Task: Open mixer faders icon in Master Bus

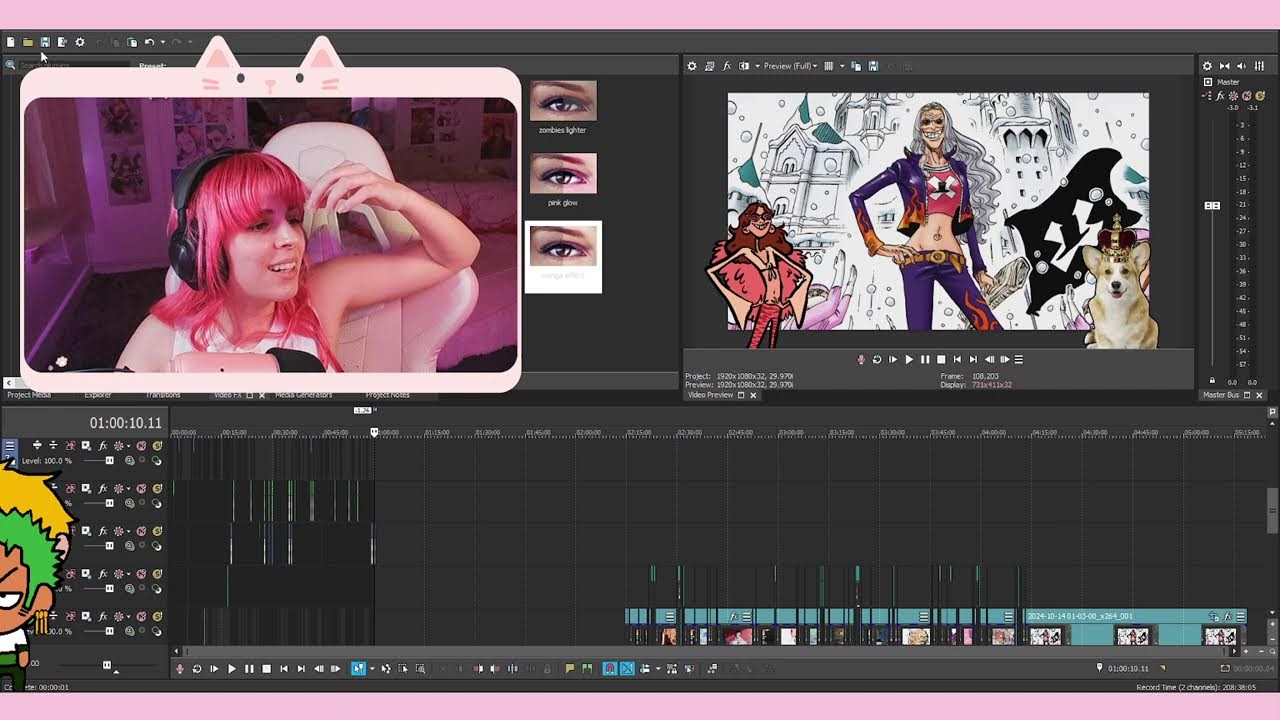Action: (1260, 66)
